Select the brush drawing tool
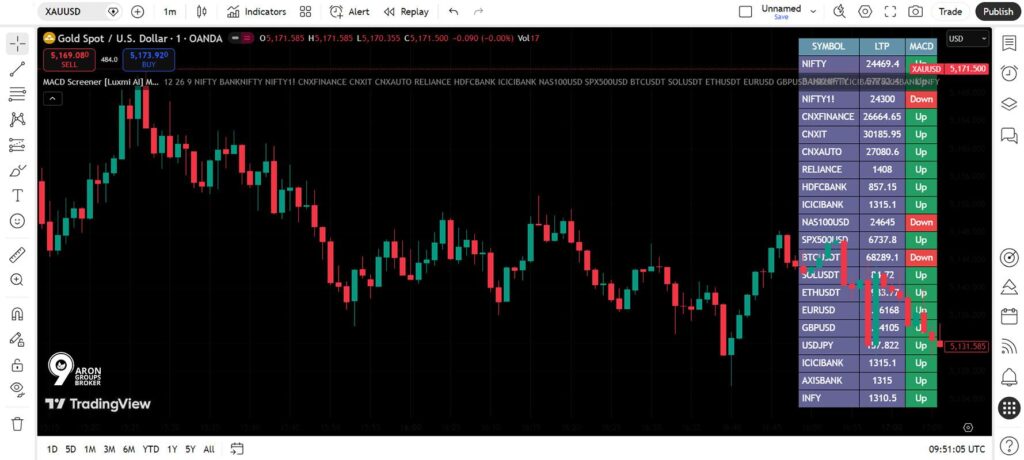The width and height of the screenshot is (1024, 460). (18, 171)
